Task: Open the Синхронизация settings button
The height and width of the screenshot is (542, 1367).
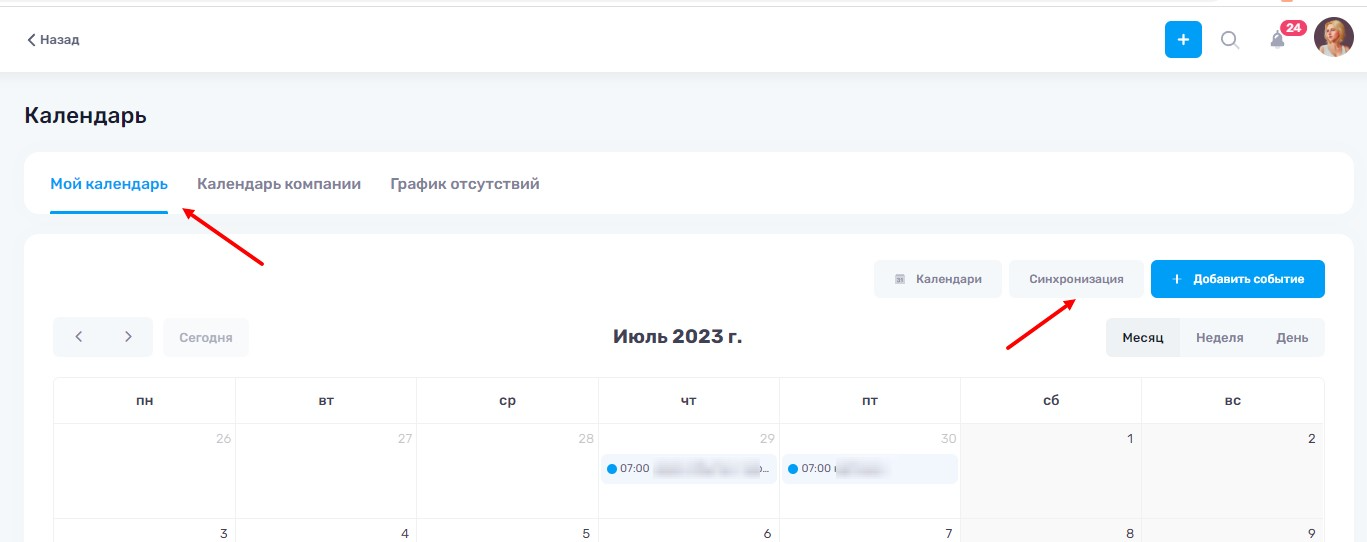Action: click(1076, 279)
